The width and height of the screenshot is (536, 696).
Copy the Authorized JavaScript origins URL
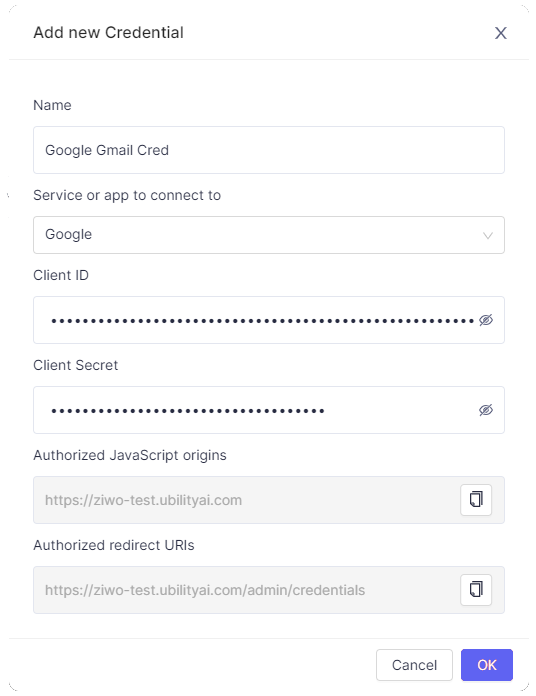[476, 500]
